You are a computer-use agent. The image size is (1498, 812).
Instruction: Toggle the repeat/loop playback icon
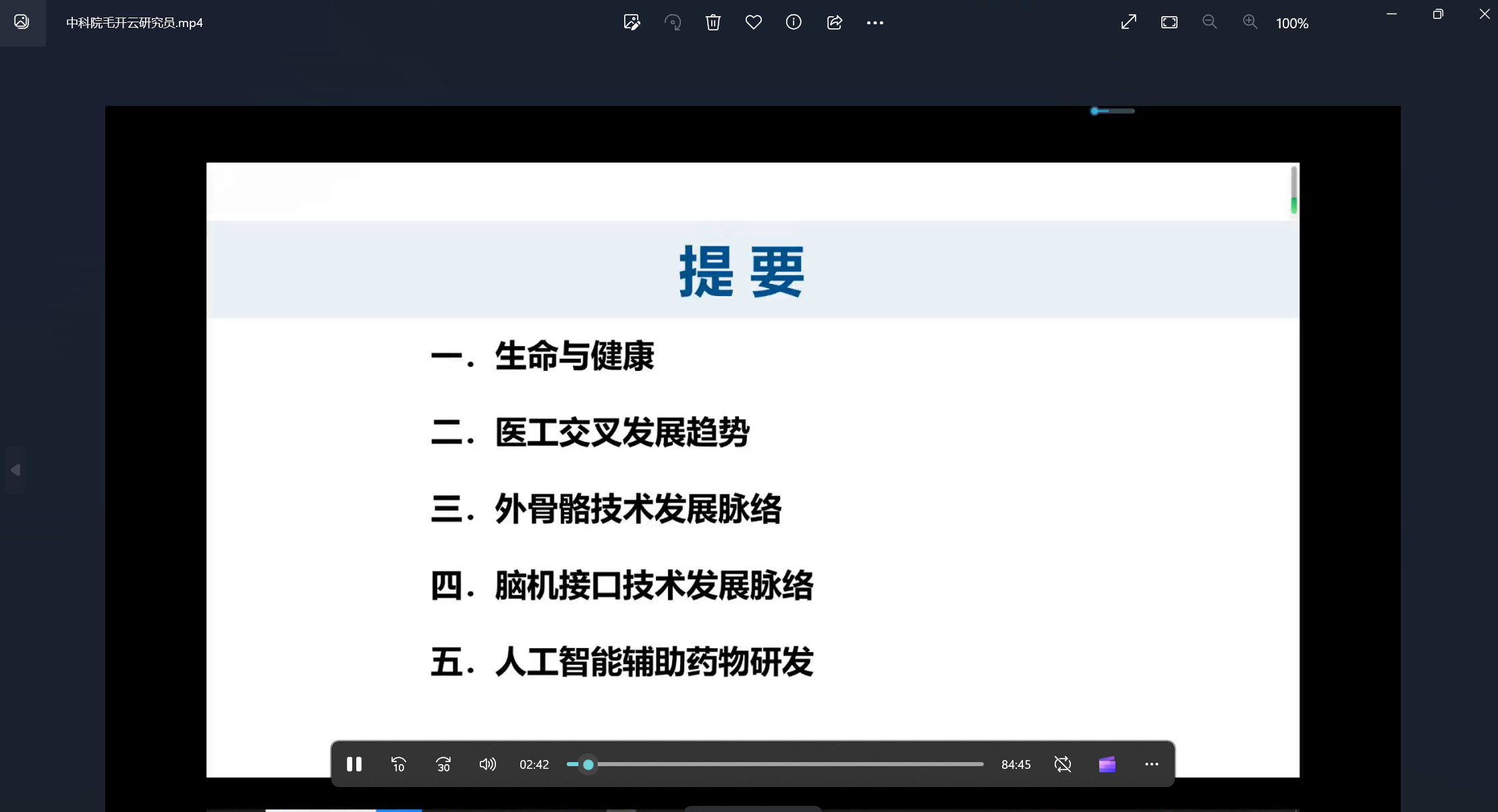(x=1063, y=764)
